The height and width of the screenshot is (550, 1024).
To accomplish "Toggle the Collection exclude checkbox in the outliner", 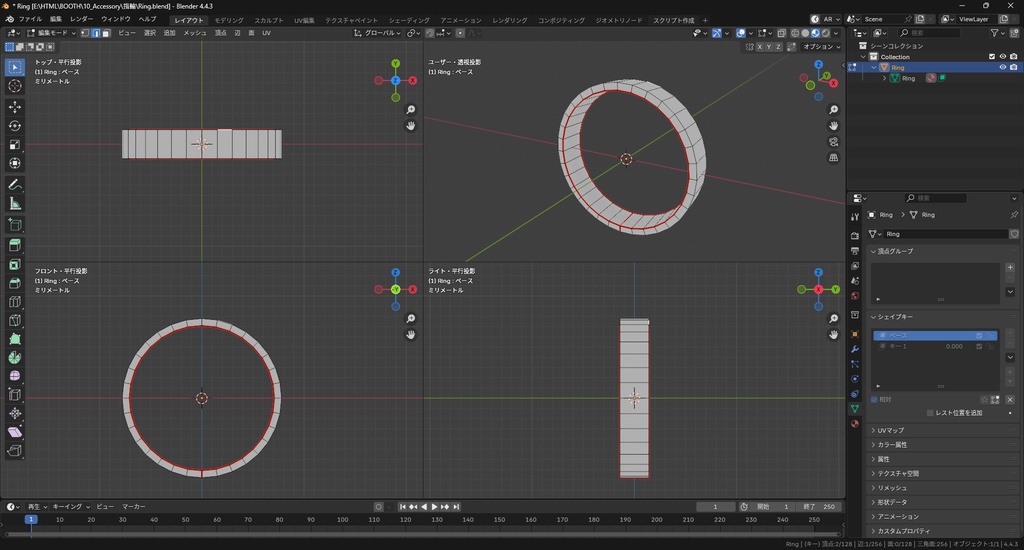I will click(x=992, y=56).
